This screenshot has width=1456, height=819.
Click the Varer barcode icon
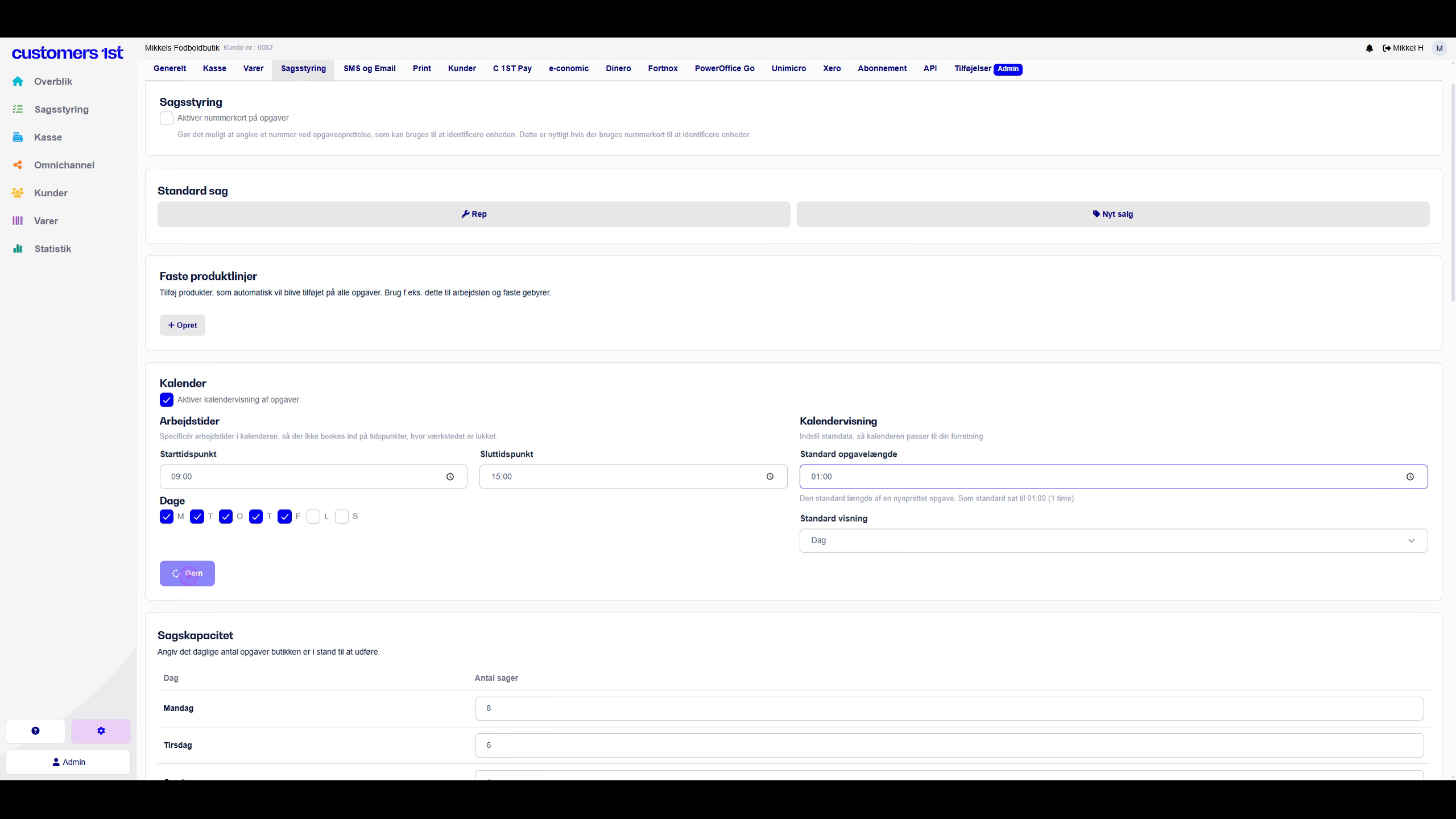pos(18,221)
